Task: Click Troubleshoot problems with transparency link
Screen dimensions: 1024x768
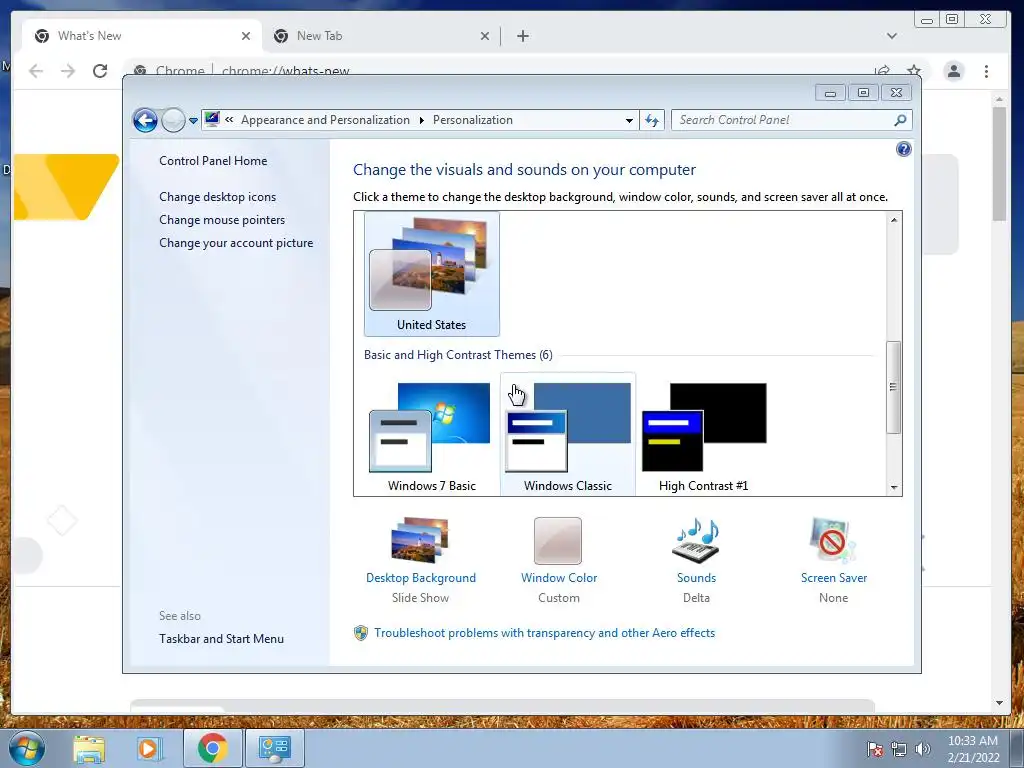Action: 544,633
